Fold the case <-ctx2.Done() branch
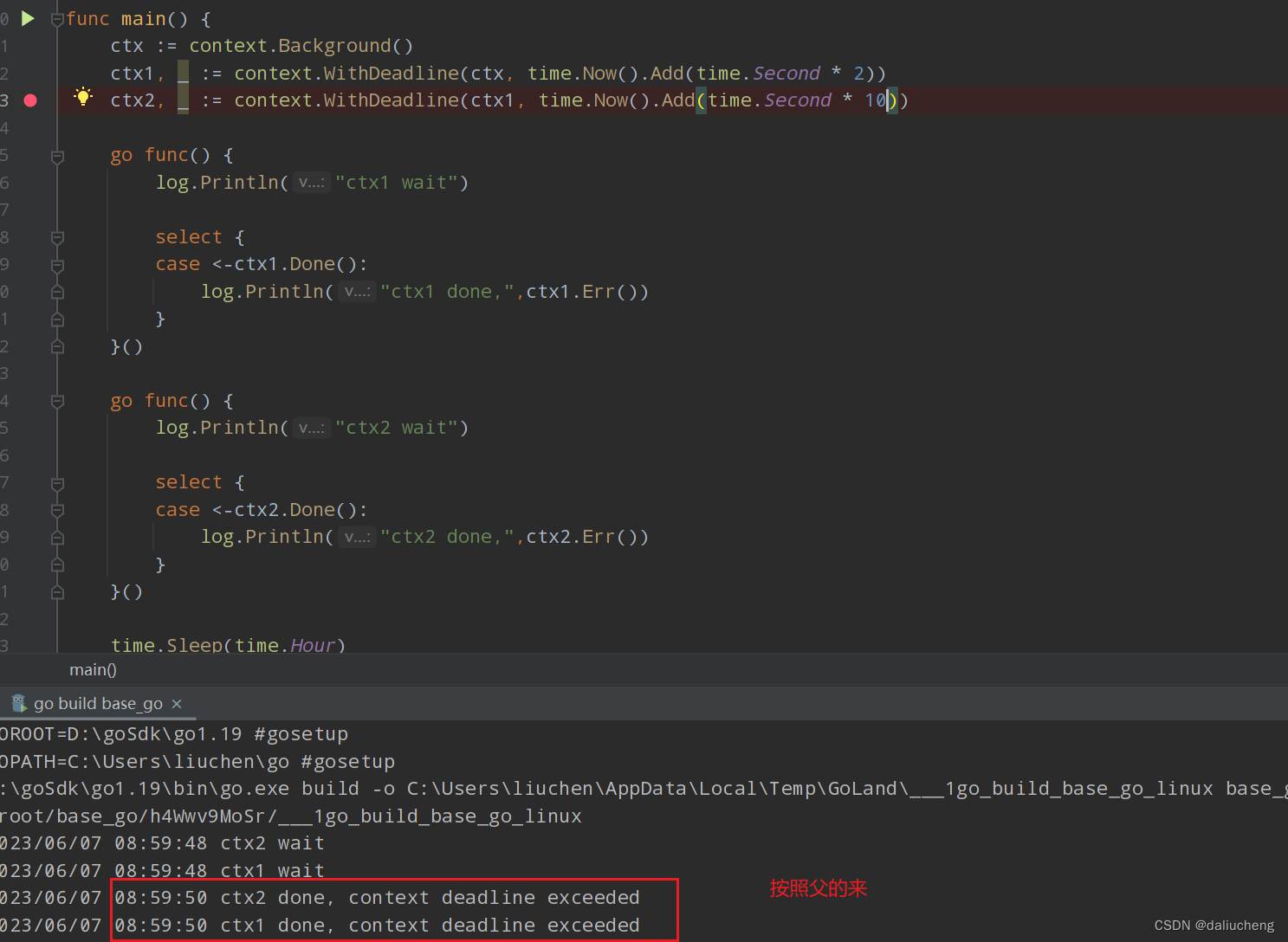 (57, 511)
